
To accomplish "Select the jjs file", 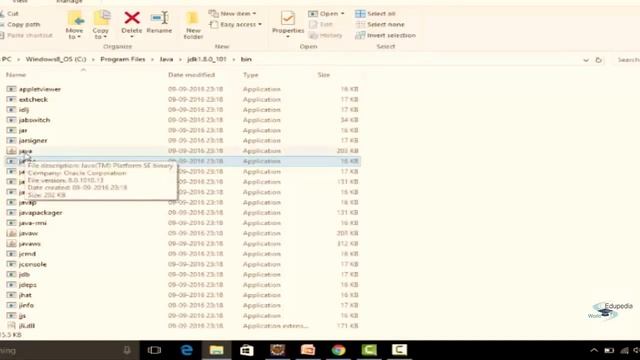I will (22, 316).
